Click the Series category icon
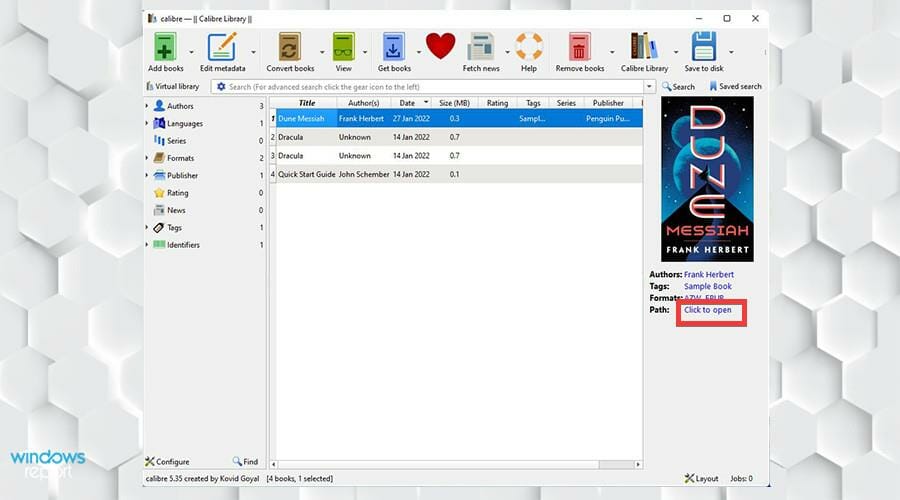Image resolution: width=900 pixels, height=500 pixels. [160, 140]
